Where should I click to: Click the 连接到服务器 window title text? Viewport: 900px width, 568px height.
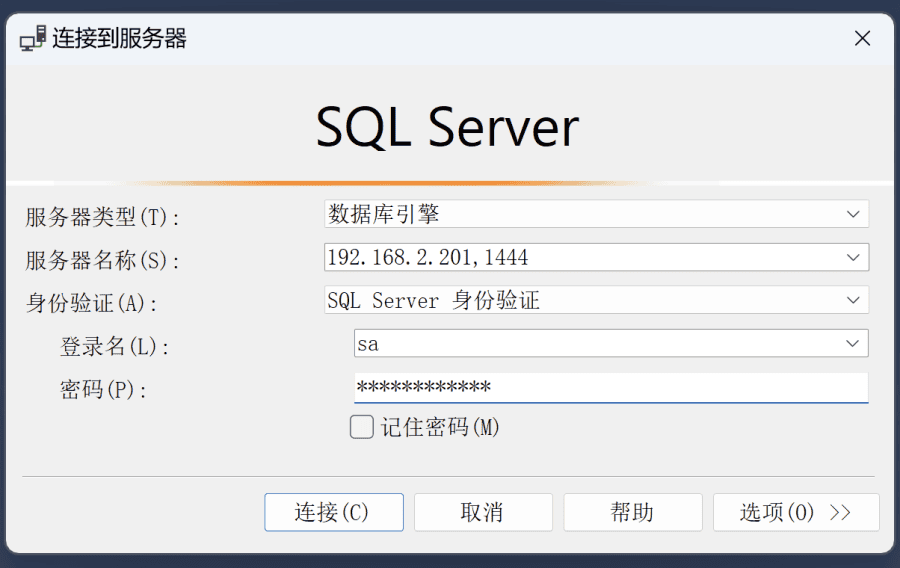pyautogui.click(x=119, y=38)
